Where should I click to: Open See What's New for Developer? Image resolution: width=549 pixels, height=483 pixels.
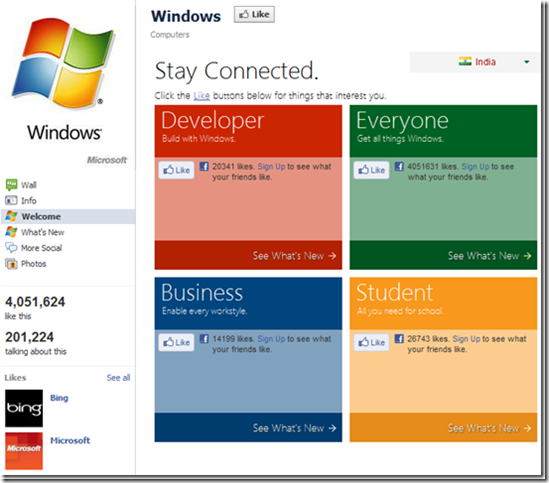(294, 256)
